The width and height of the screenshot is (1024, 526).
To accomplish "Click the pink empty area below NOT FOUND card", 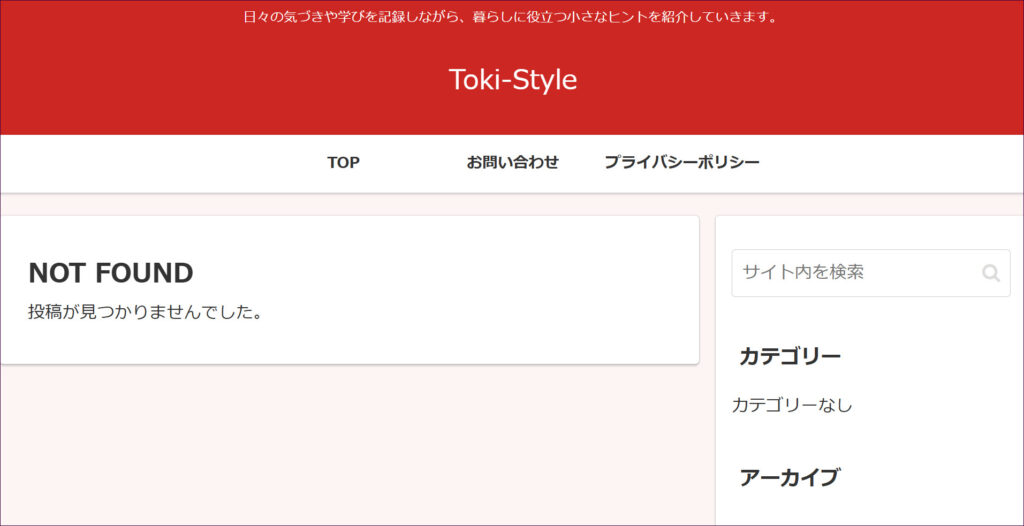I will click(350, 450).
